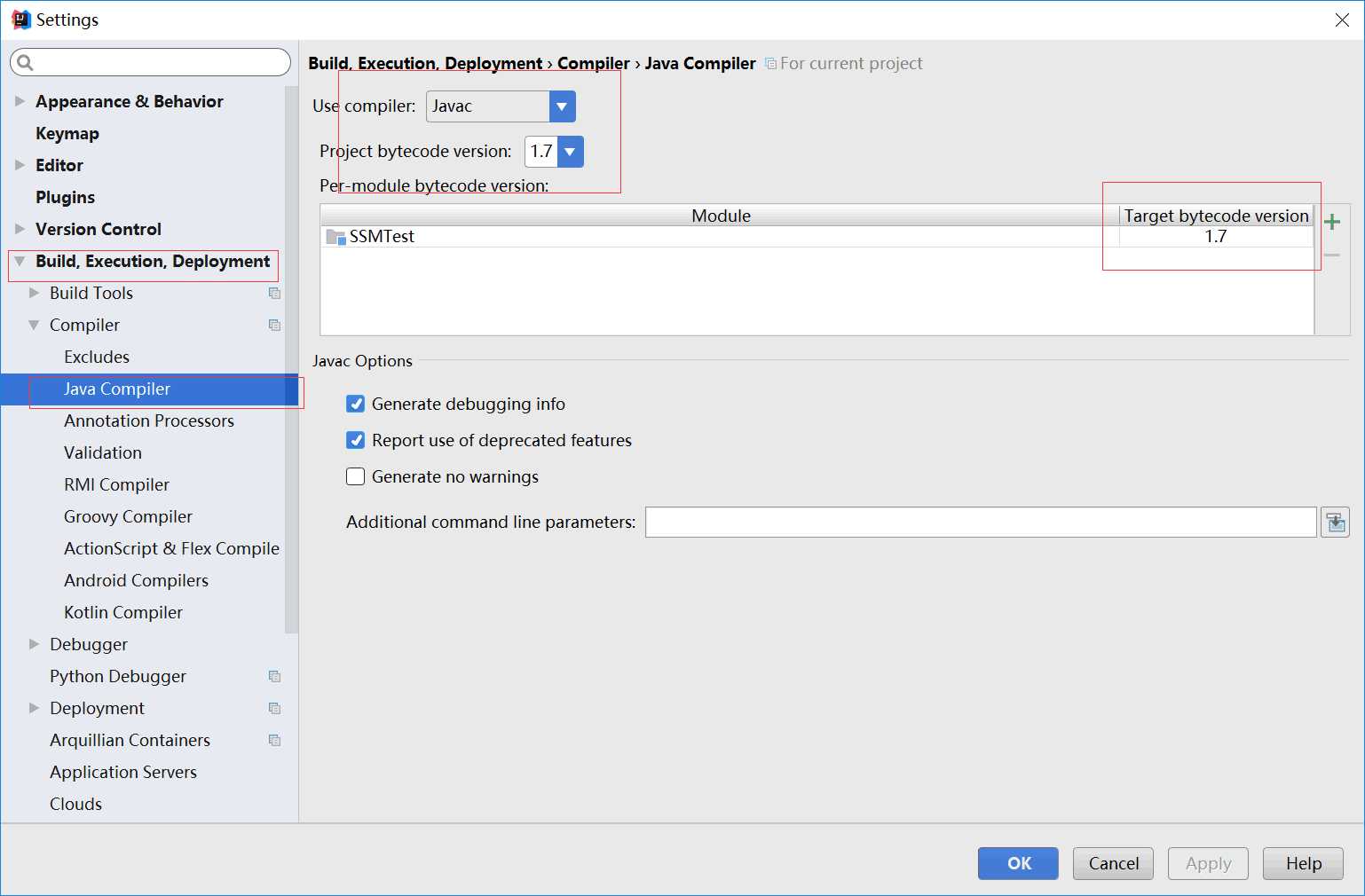The width and height of the screenshot is (1365, 896).
Task: Click Additional command line parameters field
Action: [981, 523]
